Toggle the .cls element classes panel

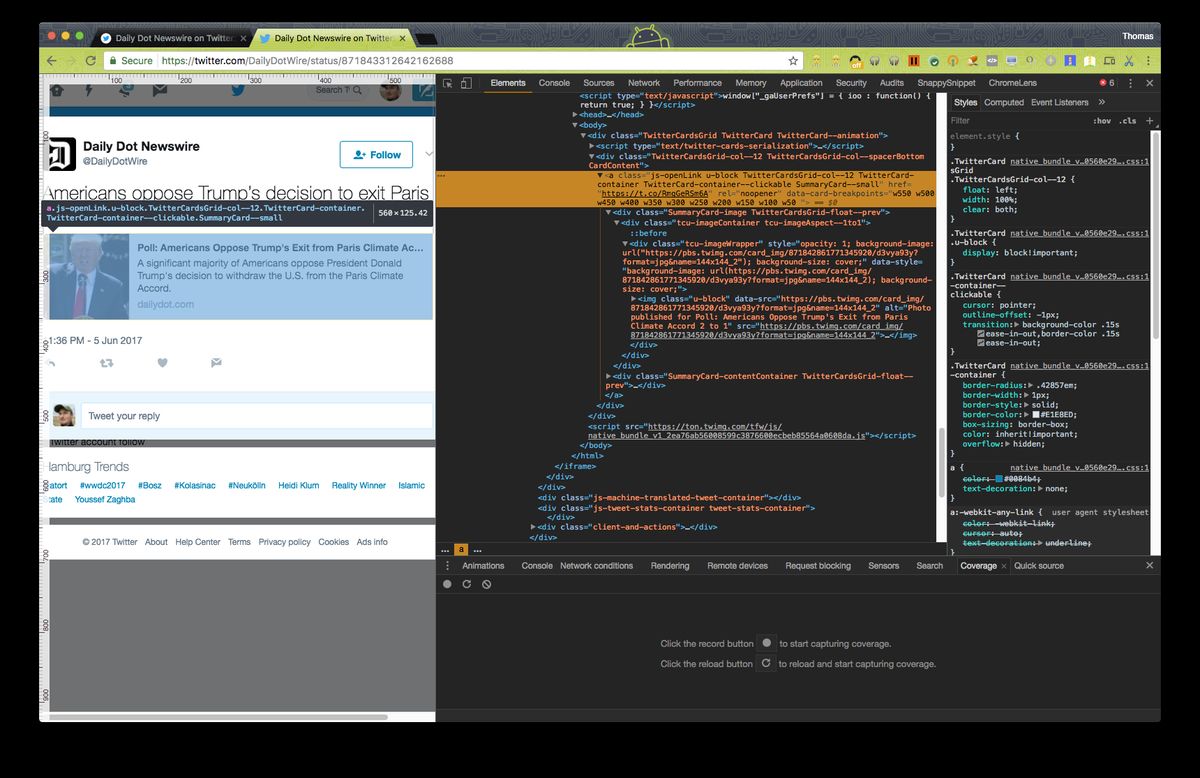1127,121
